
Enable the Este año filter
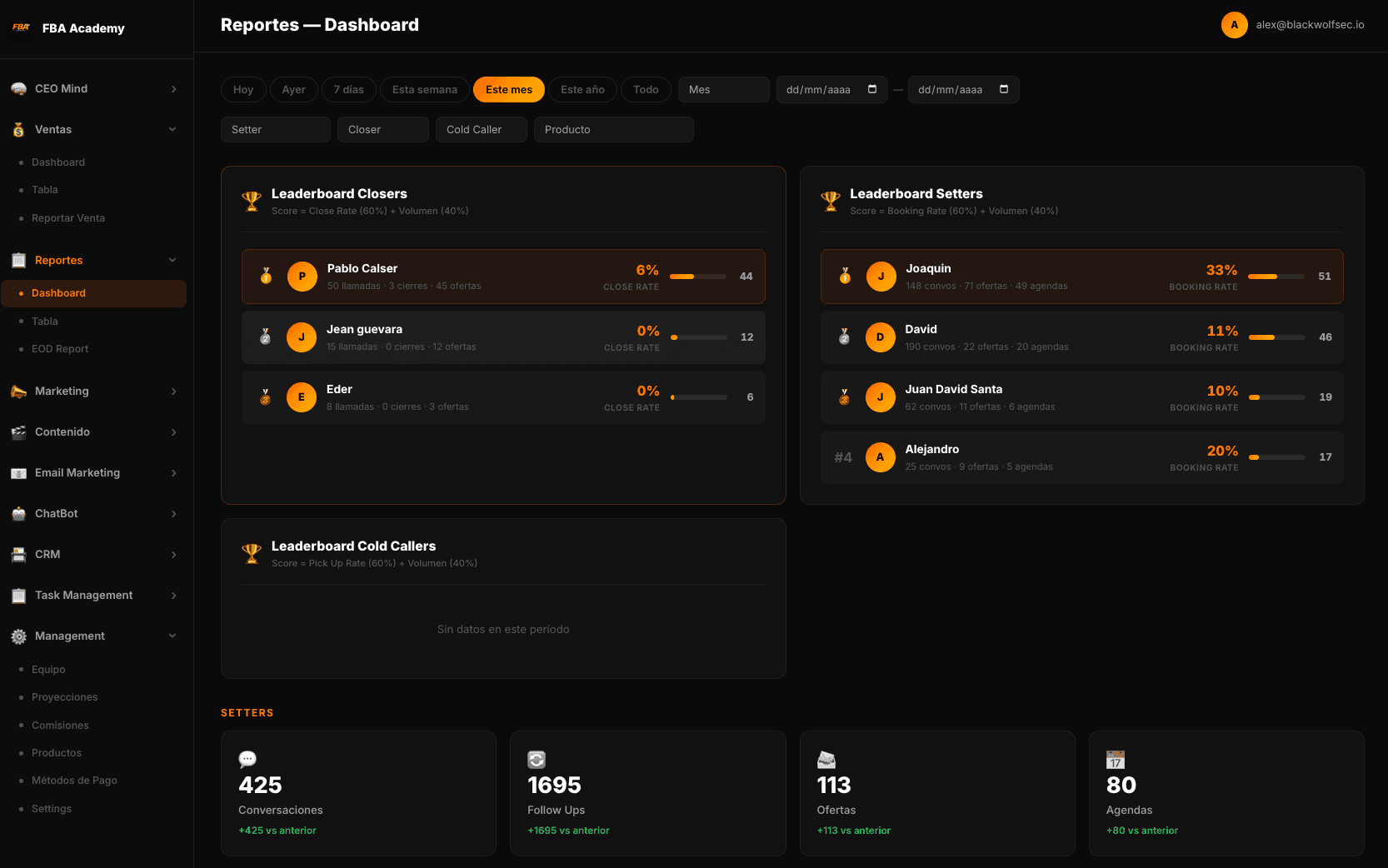(x=582, y=89)
